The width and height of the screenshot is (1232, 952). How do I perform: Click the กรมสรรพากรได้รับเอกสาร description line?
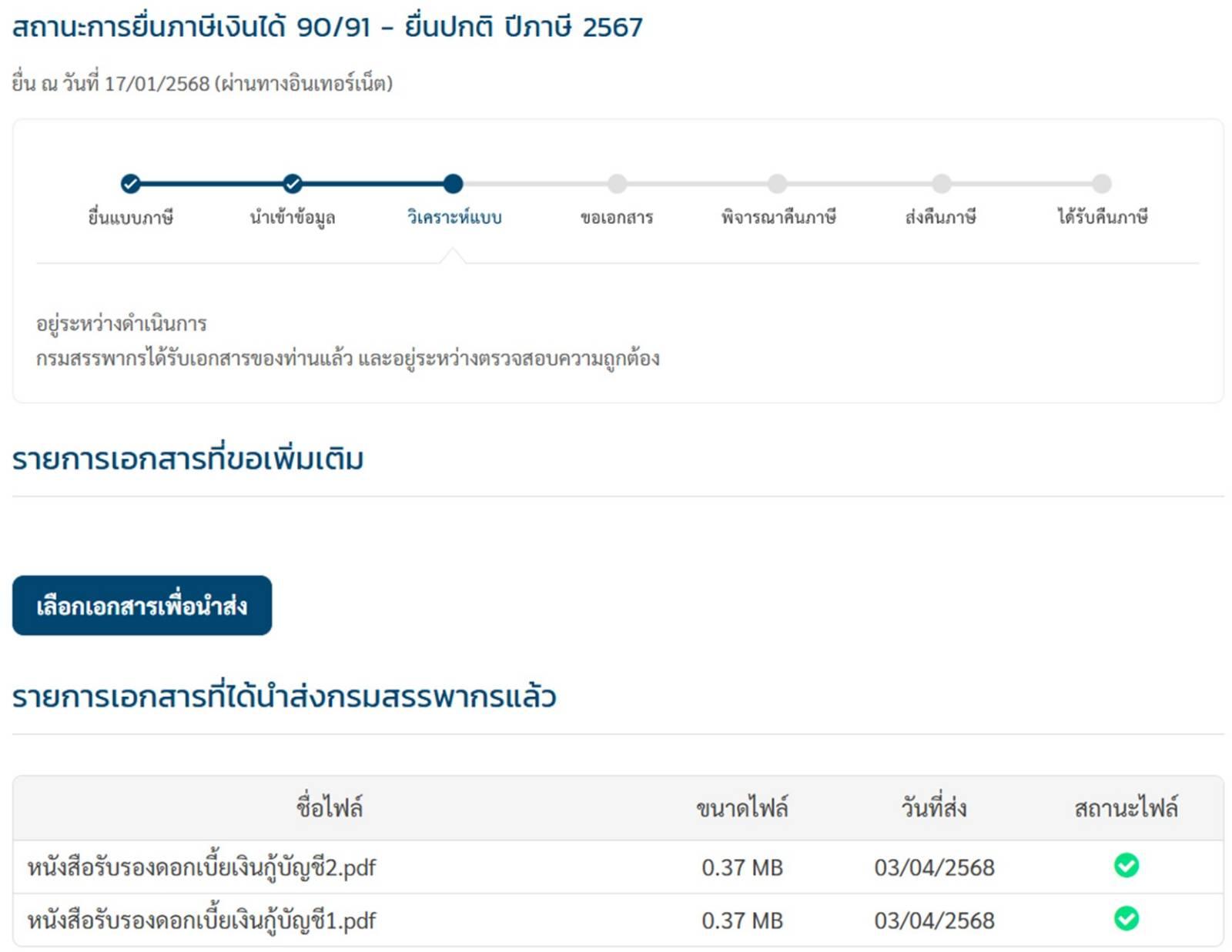tap(348, 359)
